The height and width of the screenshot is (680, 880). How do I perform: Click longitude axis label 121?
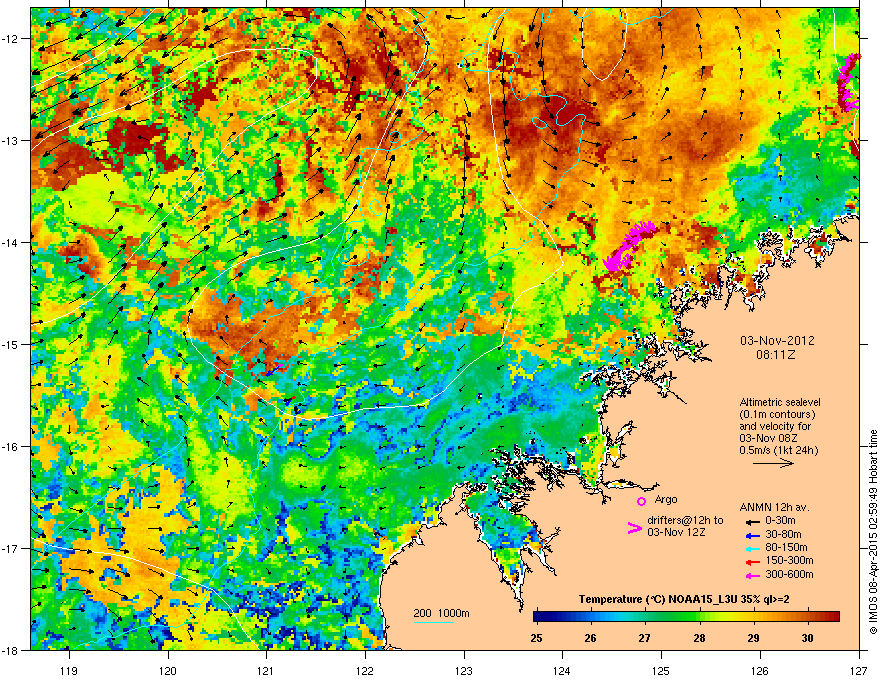267,670
